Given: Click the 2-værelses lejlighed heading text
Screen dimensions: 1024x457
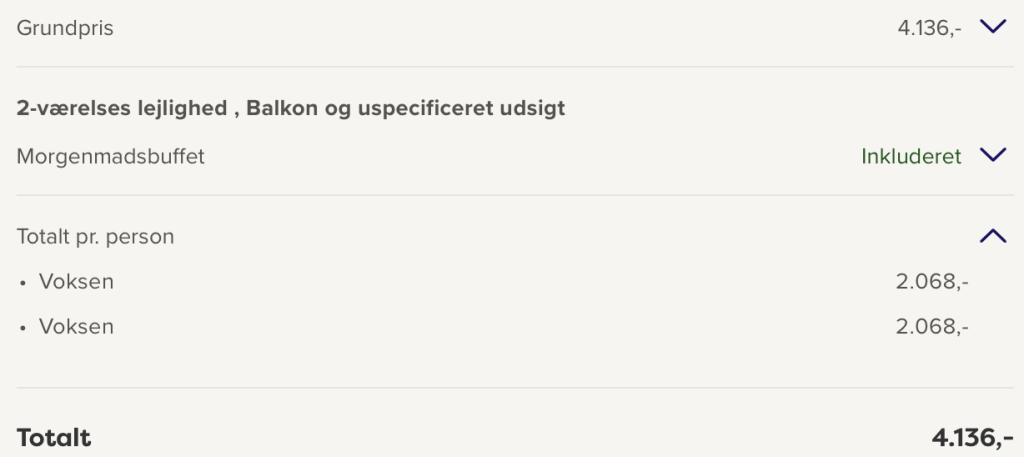Looking at the screenshot, I should point(121,108).
